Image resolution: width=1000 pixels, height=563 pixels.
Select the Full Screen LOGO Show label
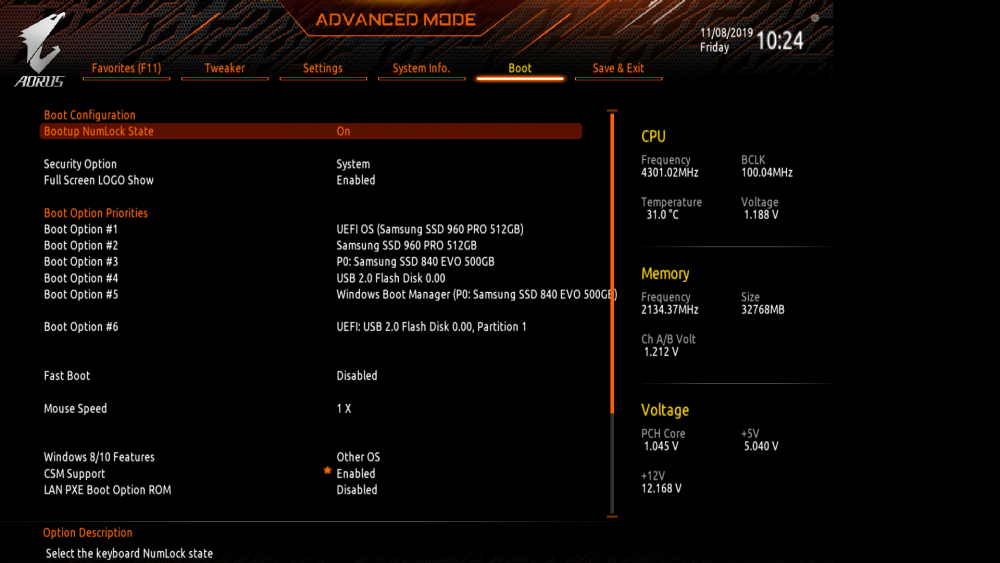(98, 180)
